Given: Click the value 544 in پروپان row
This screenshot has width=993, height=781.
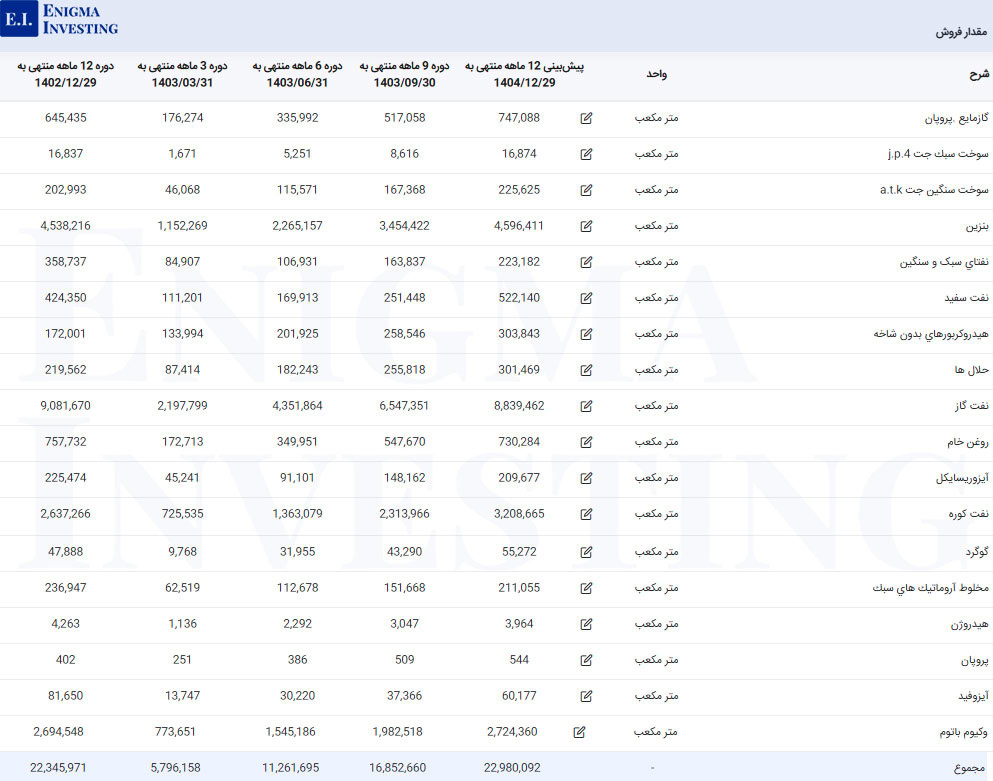Looking at the screenshot, I should (519, 659).
